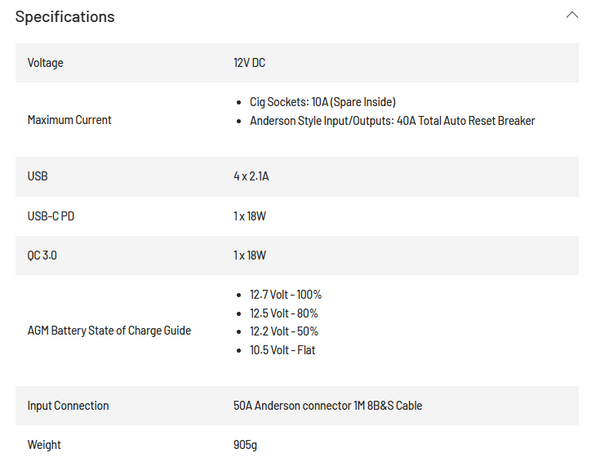Click the Specifications heading
The height and width of the screenshot is (471, 600).
(65, 17)
